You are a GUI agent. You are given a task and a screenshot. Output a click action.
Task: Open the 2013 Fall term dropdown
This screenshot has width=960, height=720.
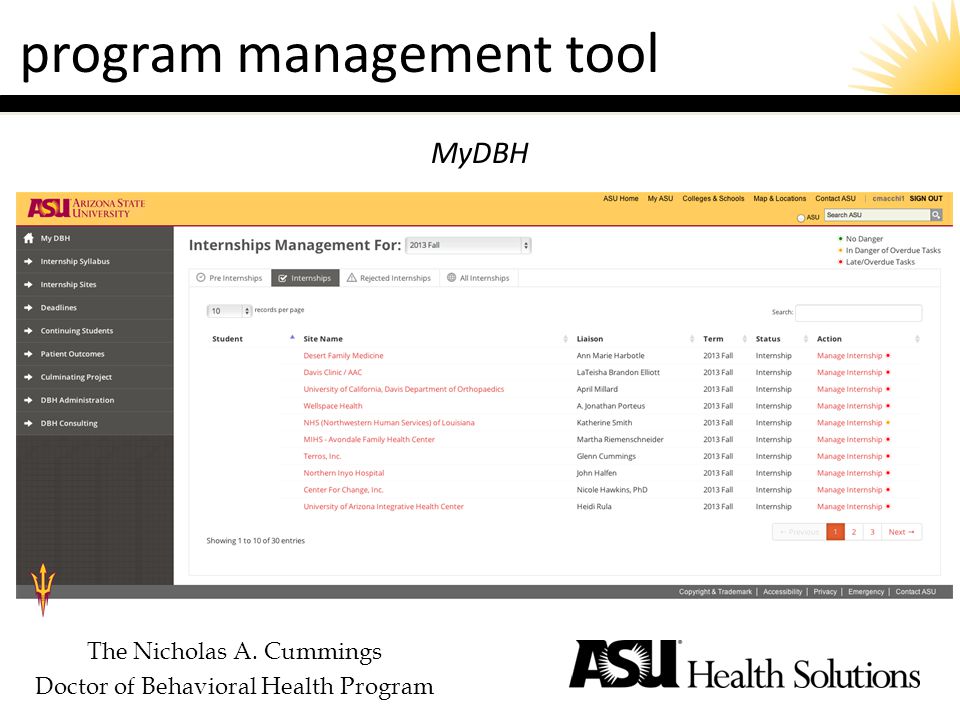468,246
